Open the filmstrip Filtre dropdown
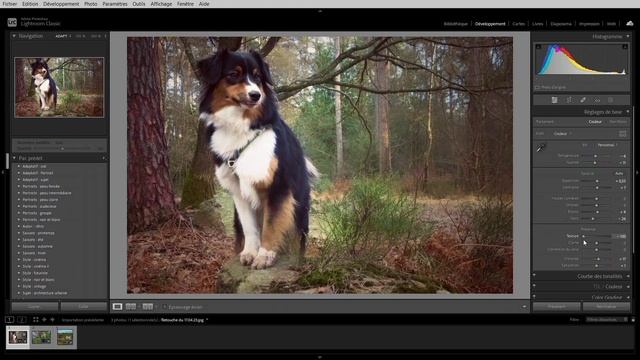 point(607,320)
